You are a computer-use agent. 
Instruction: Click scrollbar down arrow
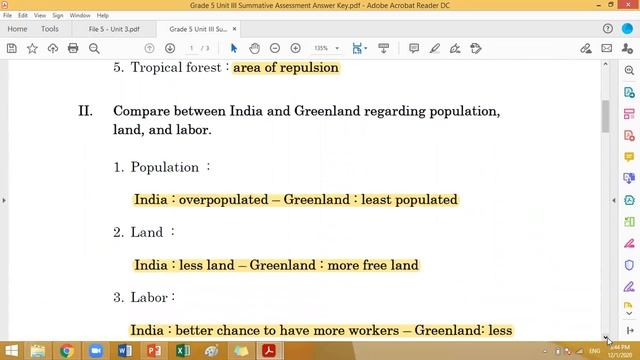tap(605, 337)
